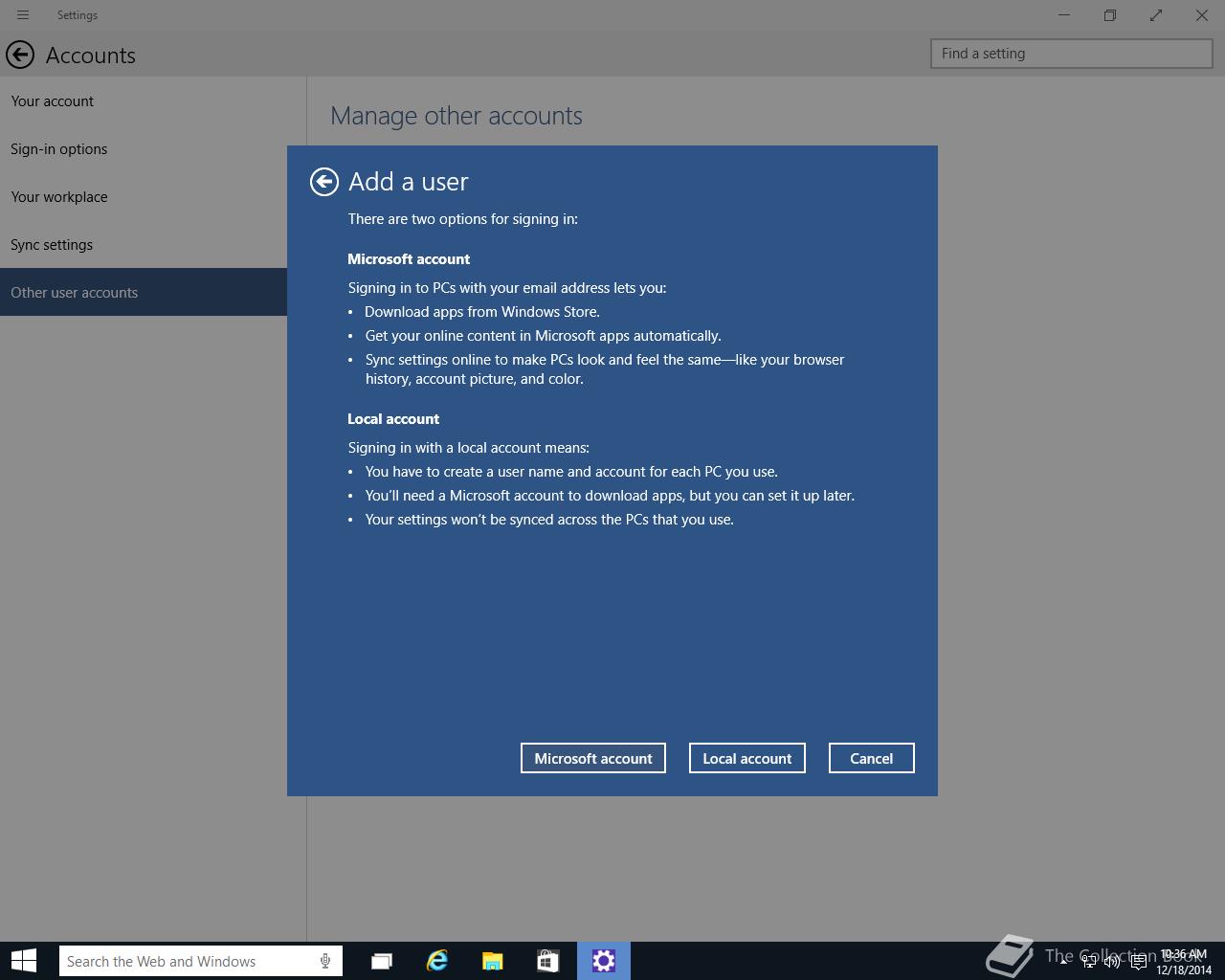Click the Find a setting search box
The height and width of the screenshot is (980, 1225).
[1072, 54]
